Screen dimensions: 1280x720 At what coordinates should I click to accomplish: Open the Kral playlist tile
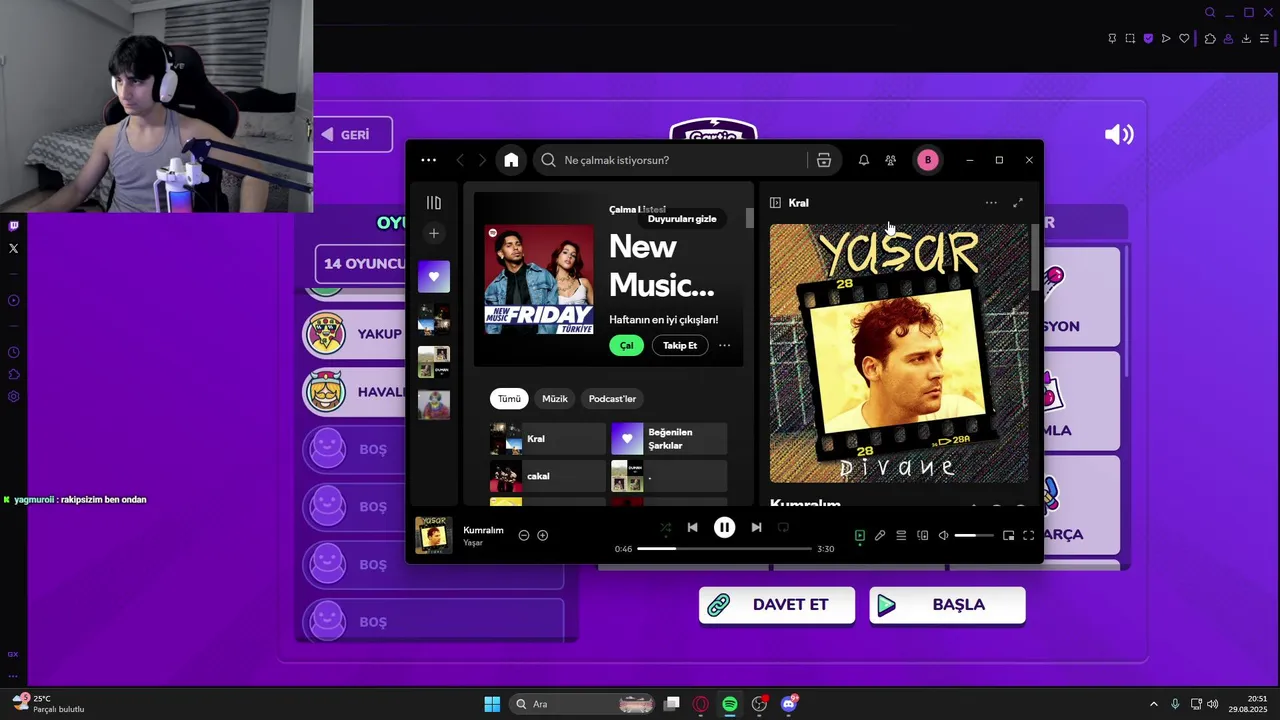(548, 439)
